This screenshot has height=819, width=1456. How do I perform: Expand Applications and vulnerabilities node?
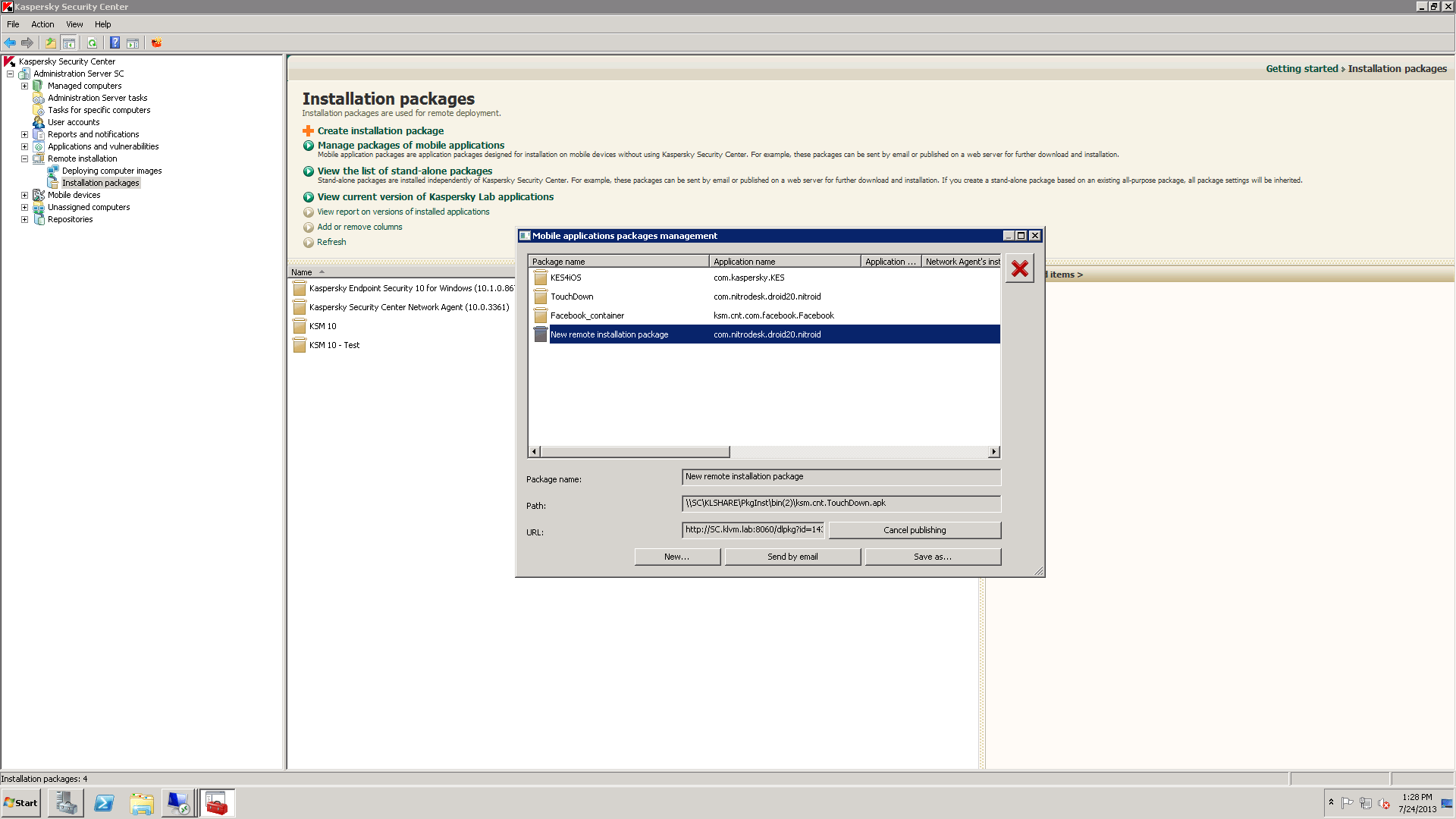click(24, 146)
